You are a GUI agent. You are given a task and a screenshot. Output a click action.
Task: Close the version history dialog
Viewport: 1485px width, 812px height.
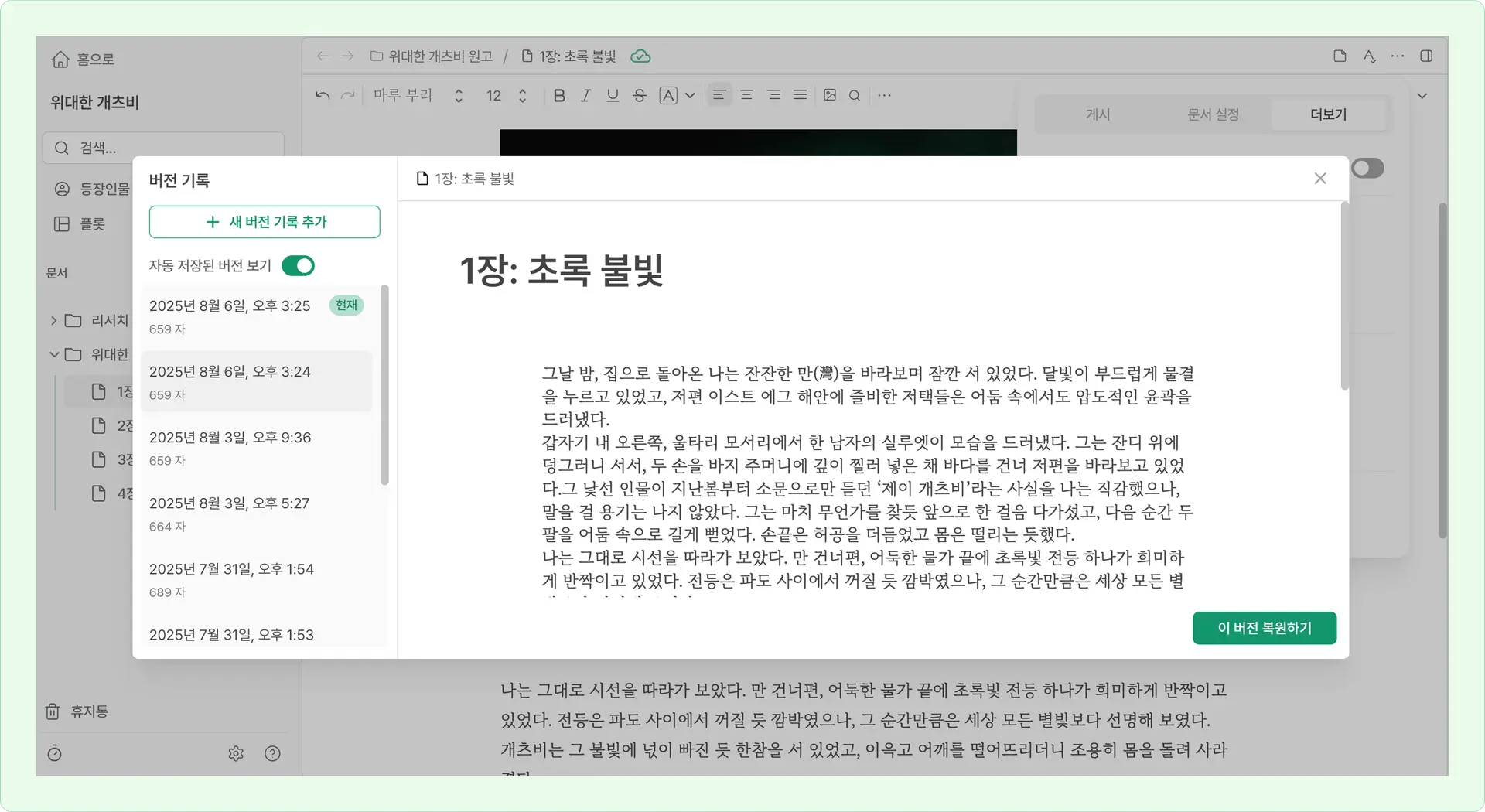tap(1320, 179)
